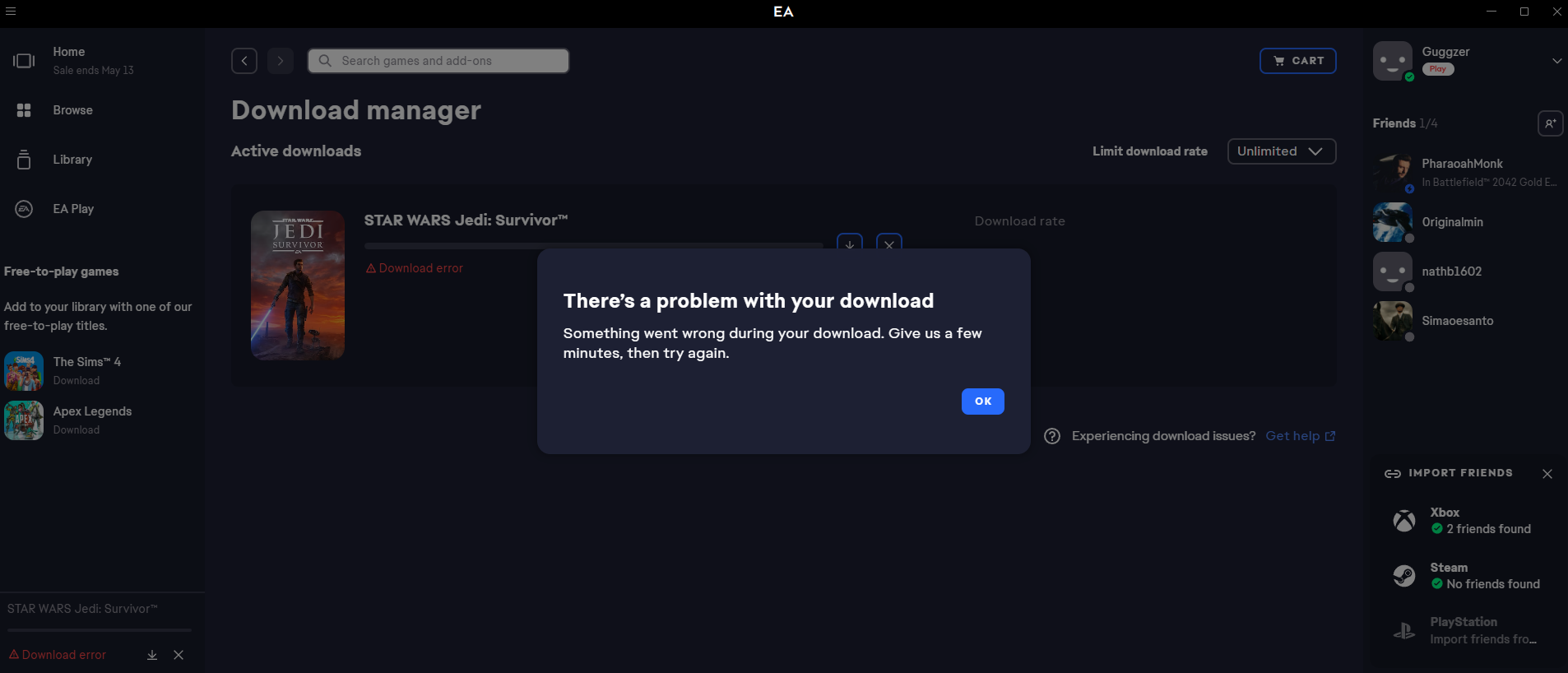Click the PlayStation logo icon
Viewport: 1568px width, 673px height.
click(x=1404, y=631)
